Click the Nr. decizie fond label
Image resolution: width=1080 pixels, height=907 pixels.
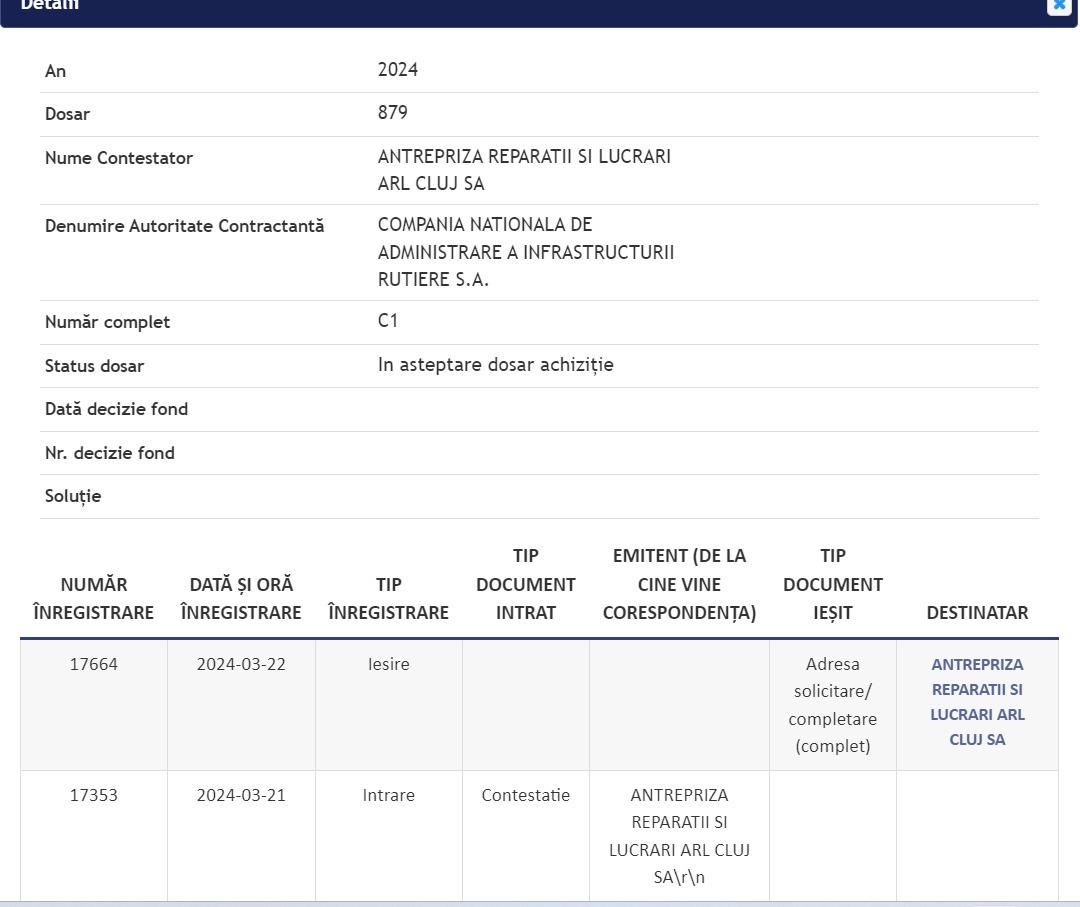(110, 453)
